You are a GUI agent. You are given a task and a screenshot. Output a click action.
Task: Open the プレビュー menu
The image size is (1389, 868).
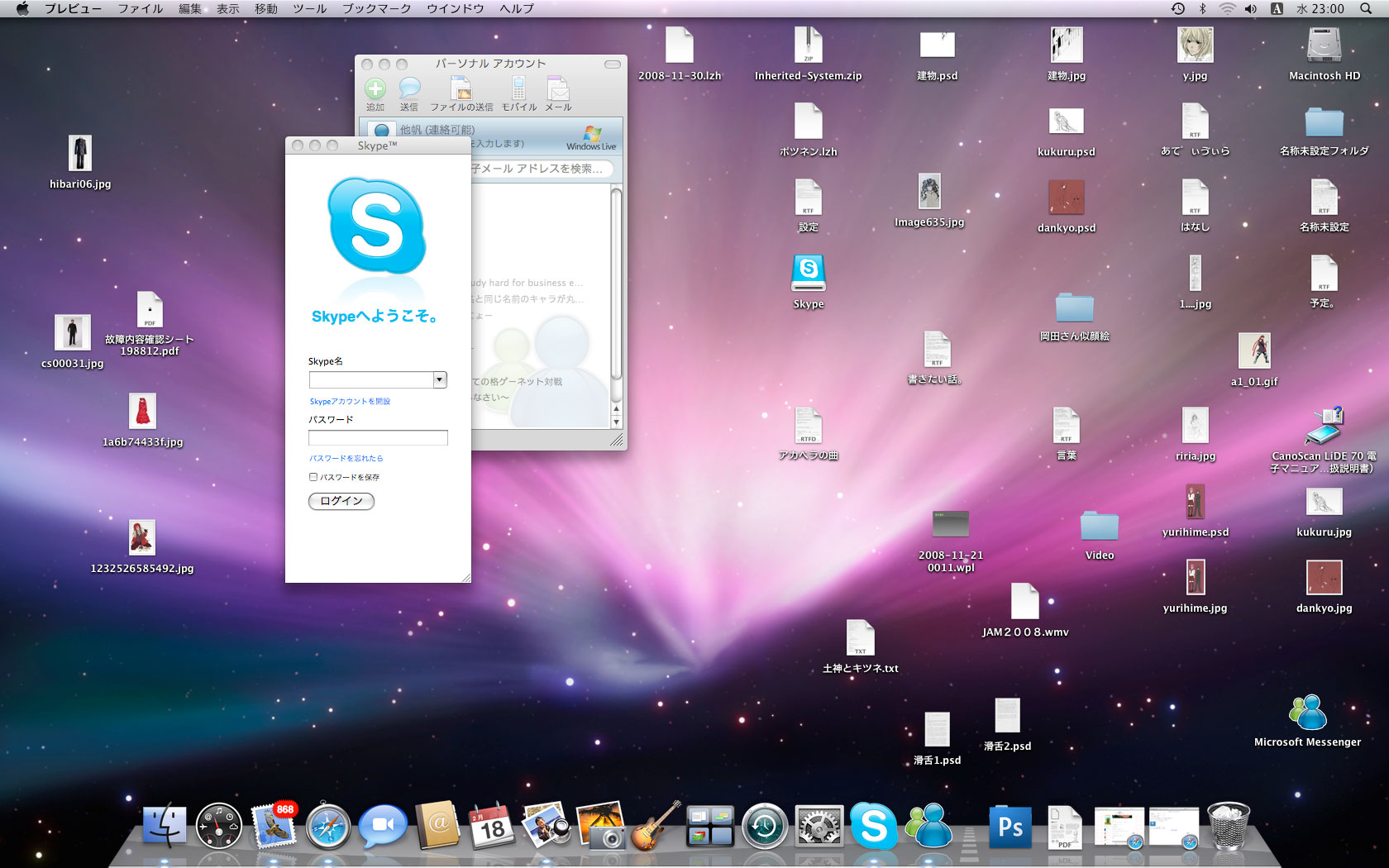[74, 8]
